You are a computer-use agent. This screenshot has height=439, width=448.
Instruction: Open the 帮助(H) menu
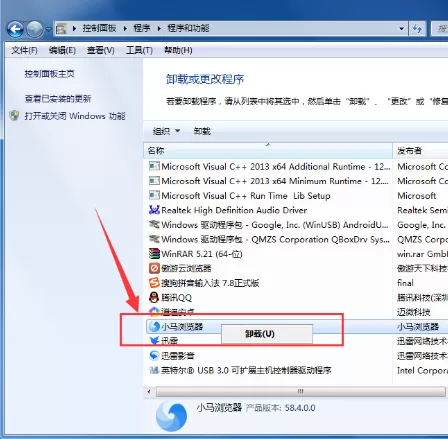pyautogui.click(x=178, y=50)
